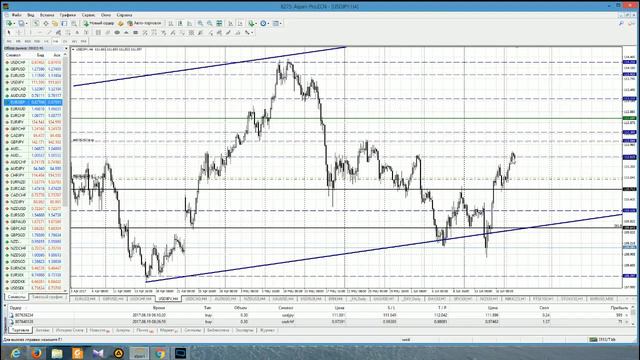The width and height of the screenshot is (640, 360).
Task: Select the cursor arrow tool
Action: [9, 33]
